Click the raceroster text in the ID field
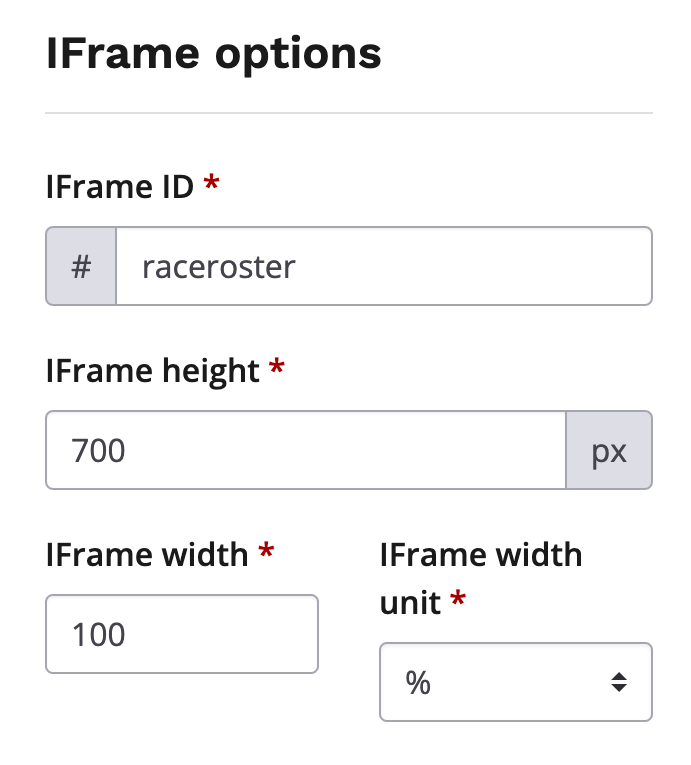The image size is (691, 765). click(219, 266)
